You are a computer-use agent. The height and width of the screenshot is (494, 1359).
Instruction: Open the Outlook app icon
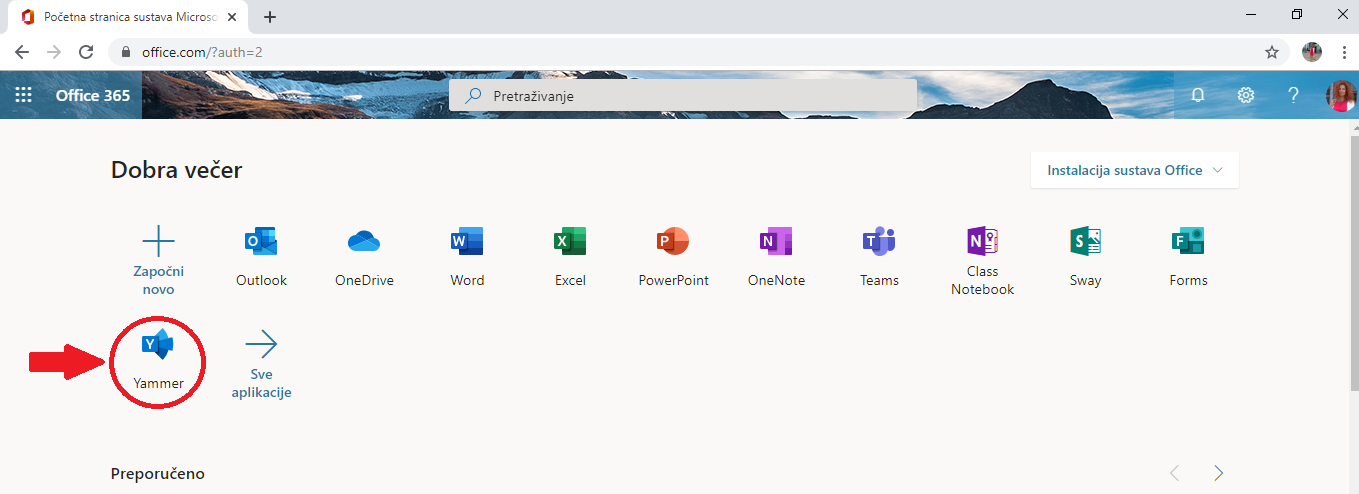(x=261, y=242)
